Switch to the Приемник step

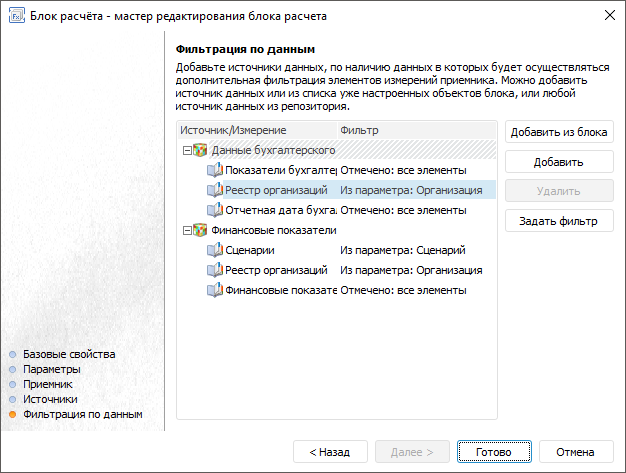point(48,384)
